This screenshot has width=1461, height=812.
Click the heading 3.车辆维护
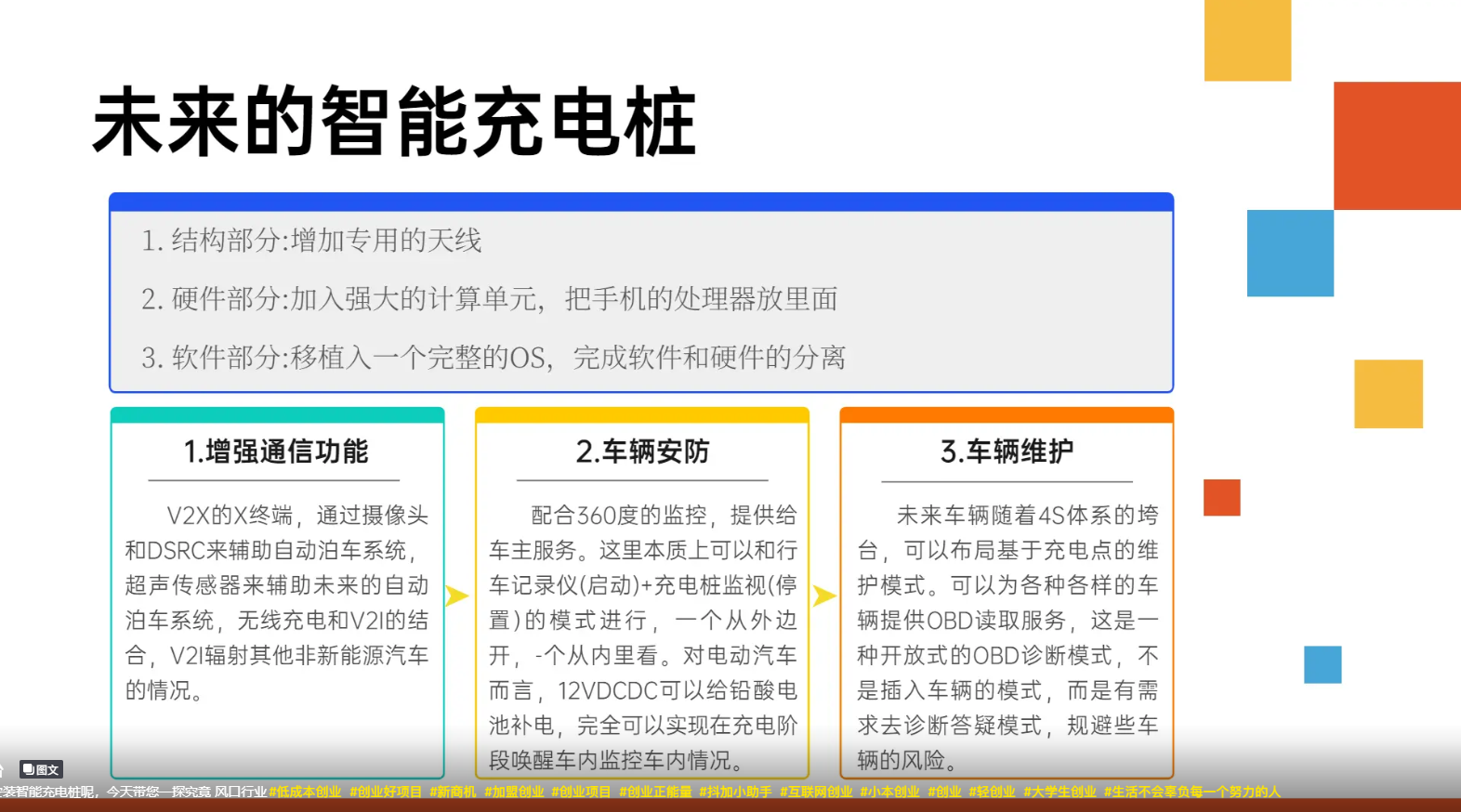click(1007, 452)
